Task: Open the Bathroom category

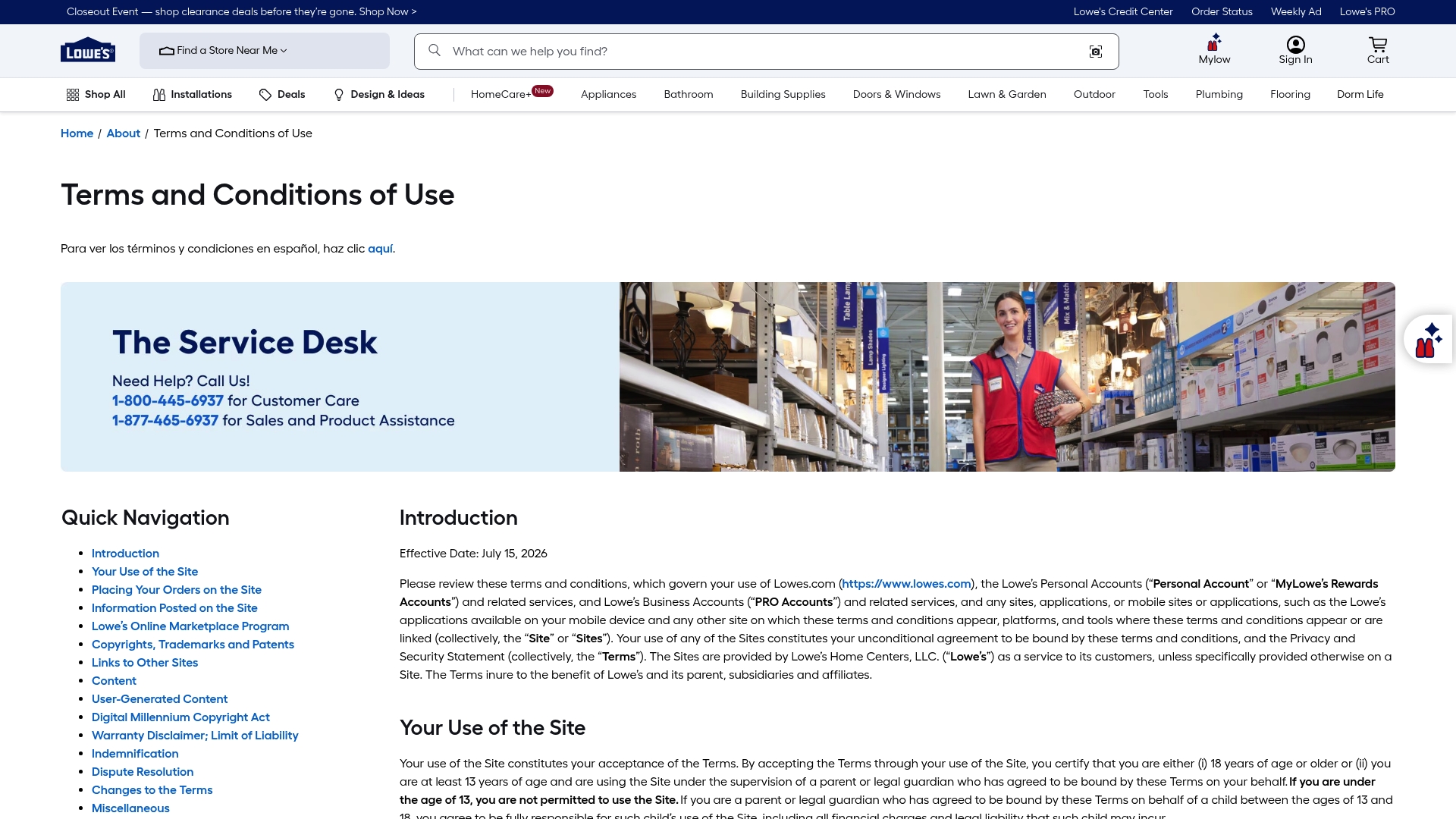Action: [689, 94]
